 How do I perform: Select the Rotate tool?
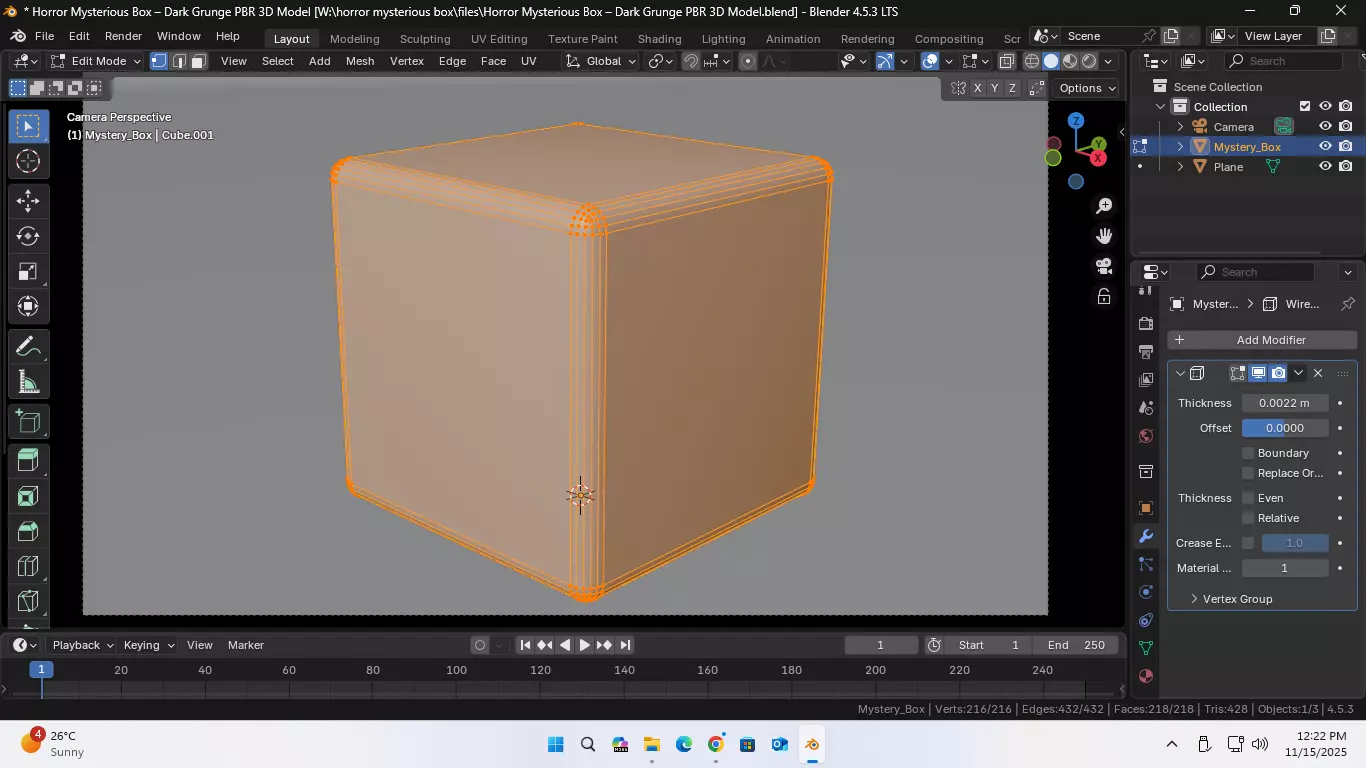[x=28, y=236]
